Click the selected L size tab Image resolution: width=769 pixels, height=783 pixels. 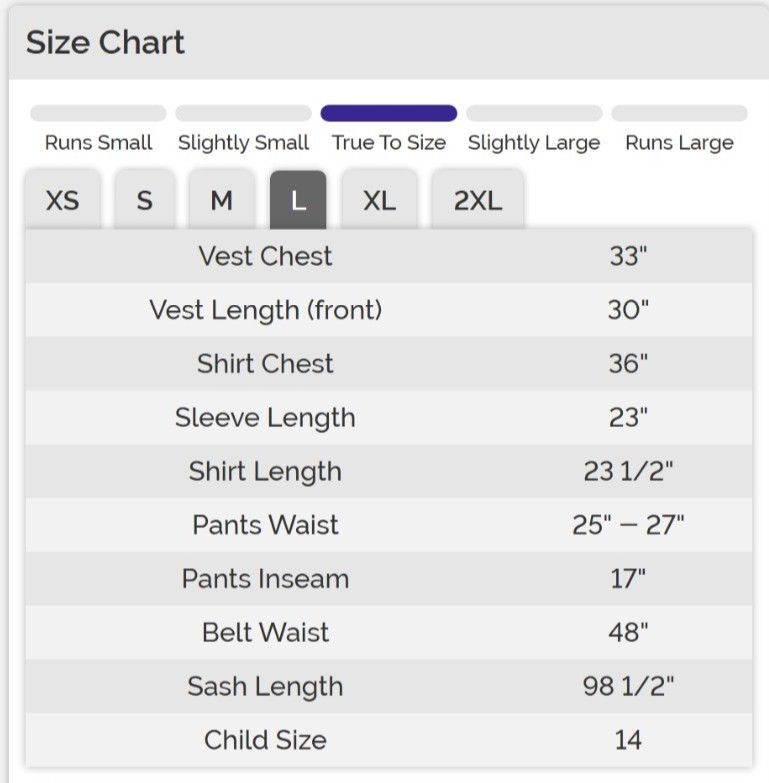coord(298,200)
